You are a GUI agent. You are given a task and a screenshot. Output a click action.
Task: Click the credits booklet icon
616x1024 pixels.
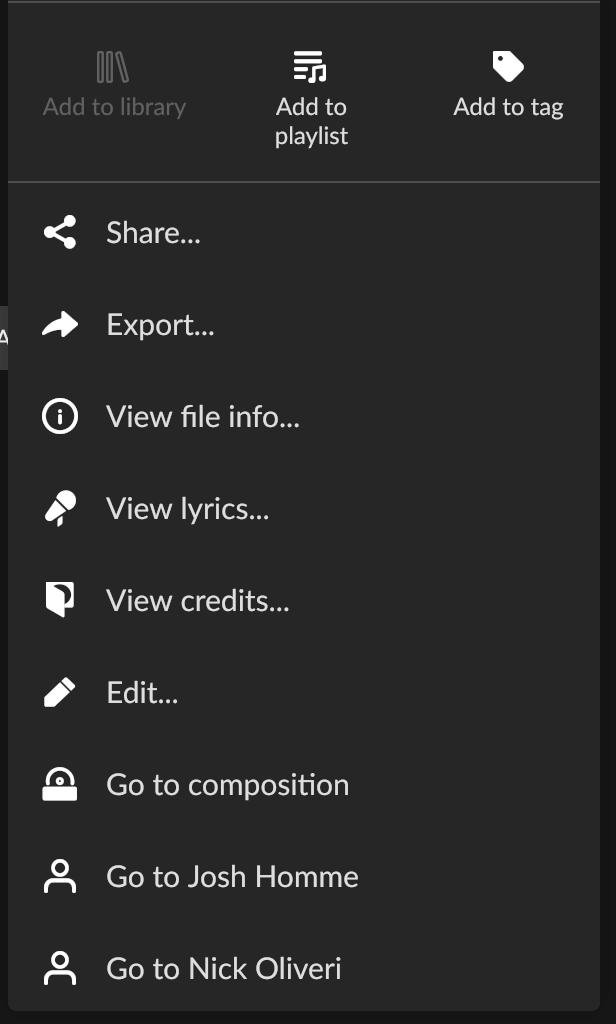tap(60, 601)
